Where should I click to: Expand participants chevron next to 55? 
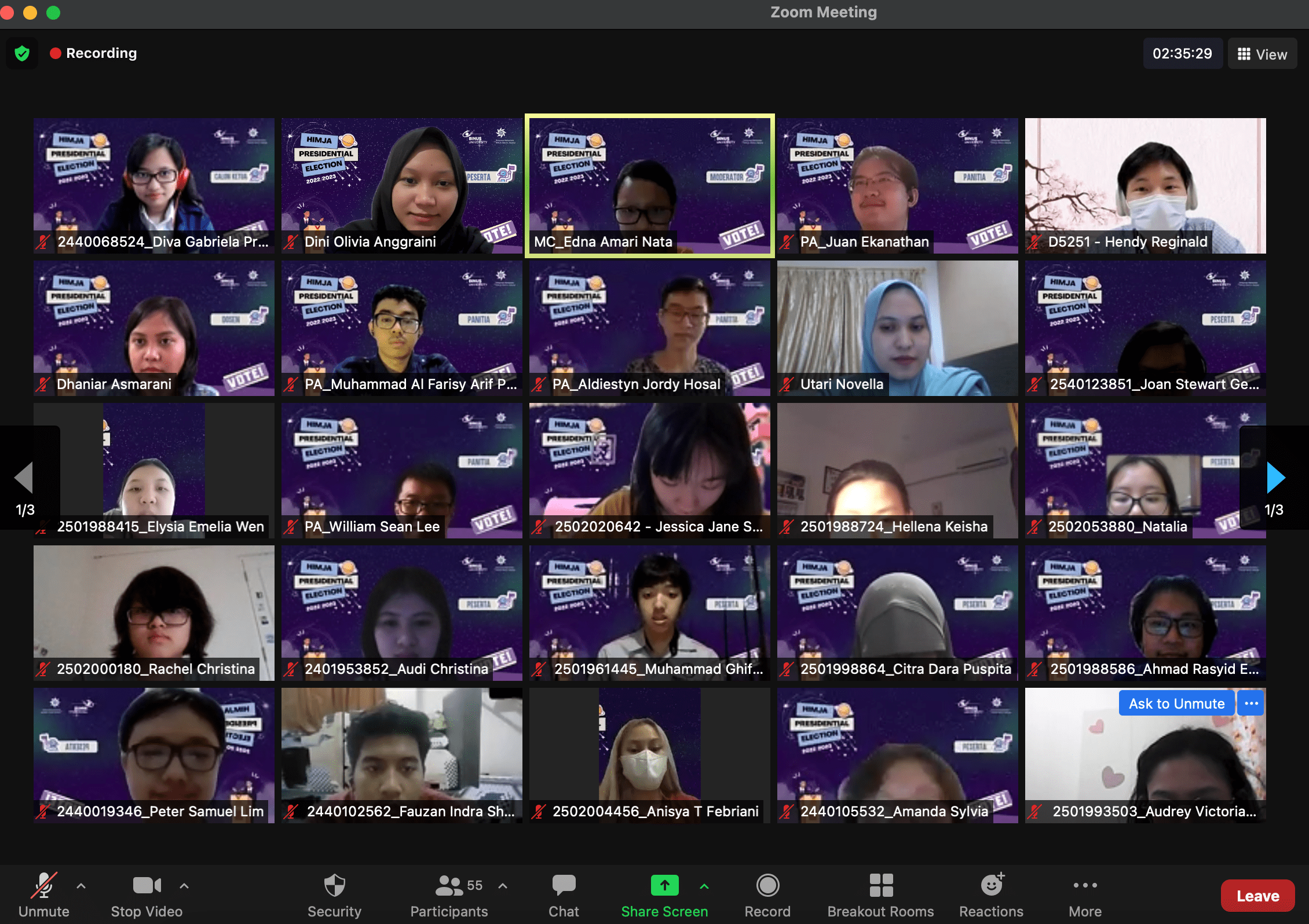[x=503, y=886]
